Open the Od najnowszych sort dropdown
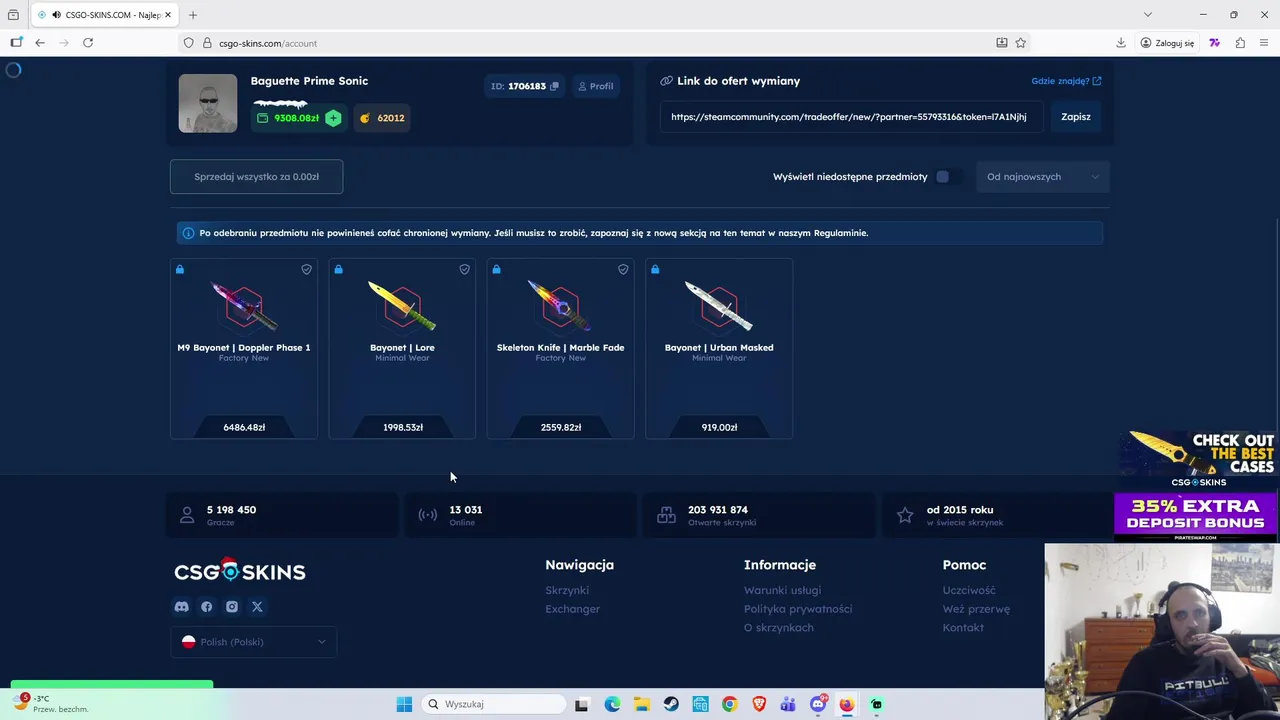1280x720 pixels. coord(1042,177)
